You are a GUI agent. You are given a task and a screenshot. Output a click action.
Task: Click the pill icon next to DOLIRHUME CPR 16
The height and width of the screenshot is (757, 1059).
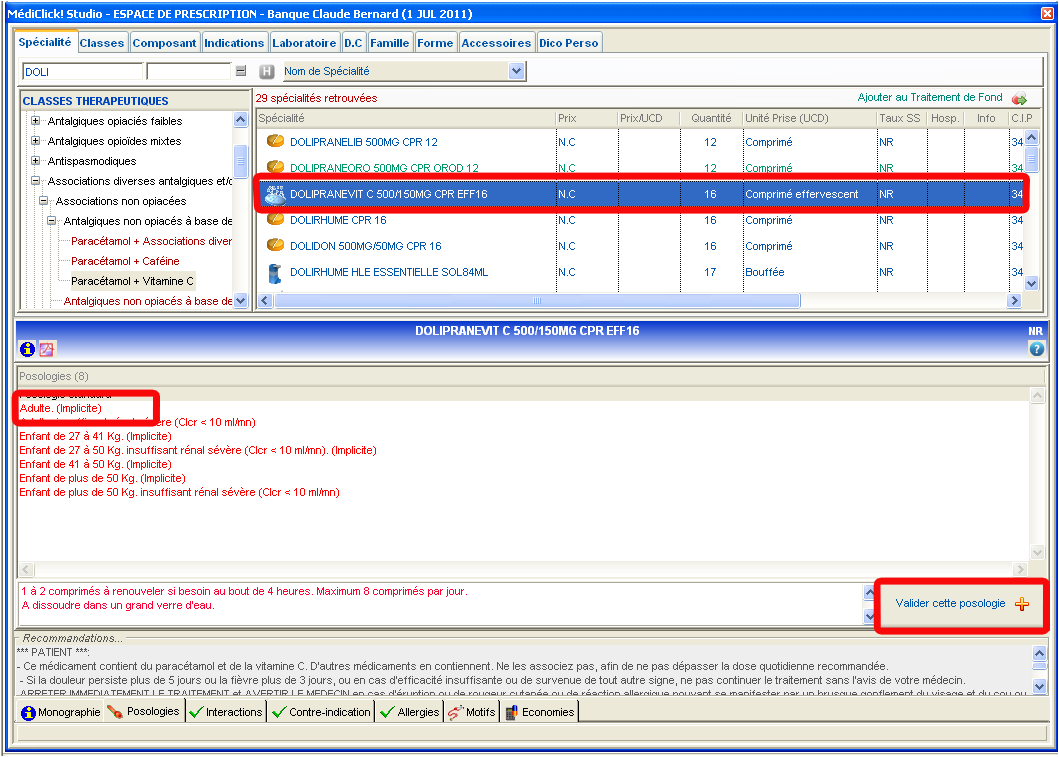click(x=275, y=219)
